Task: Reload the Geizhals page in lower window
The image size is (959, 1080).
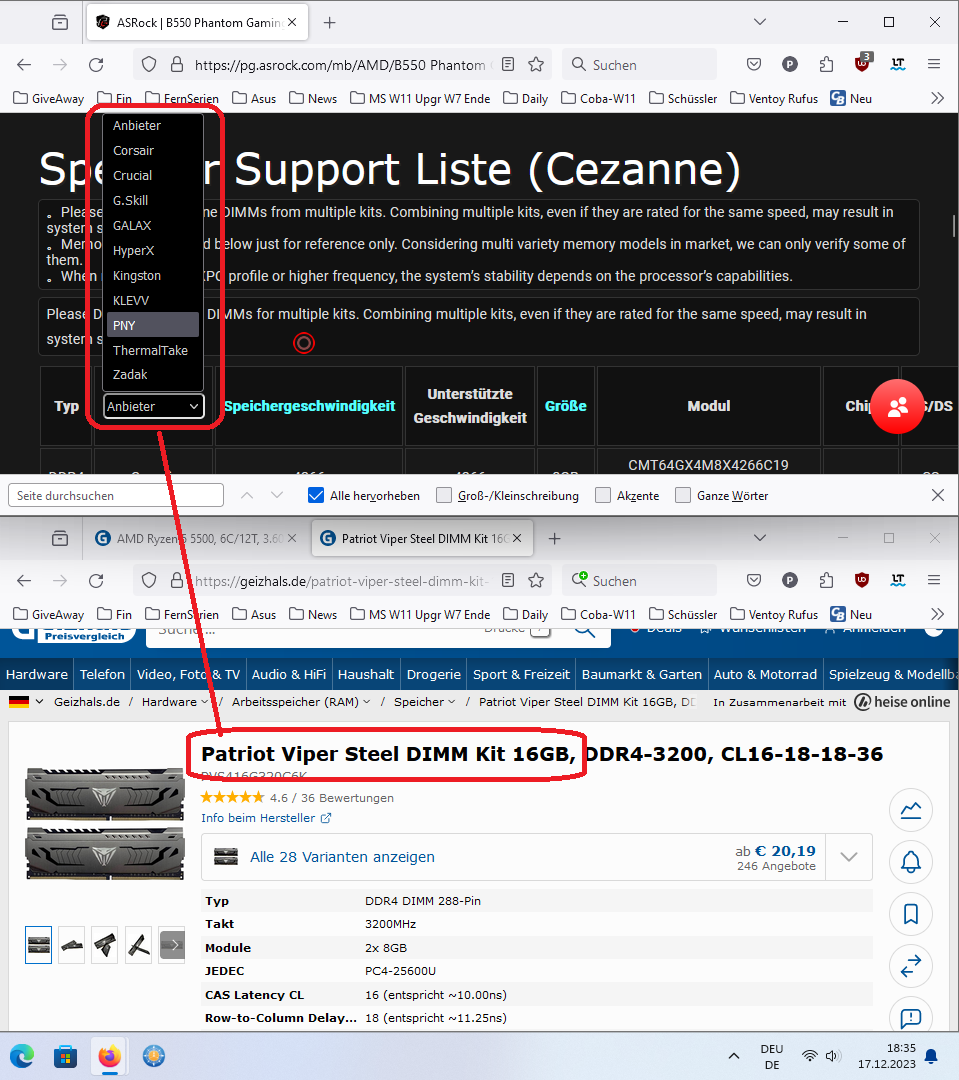Action: [96, 581]
